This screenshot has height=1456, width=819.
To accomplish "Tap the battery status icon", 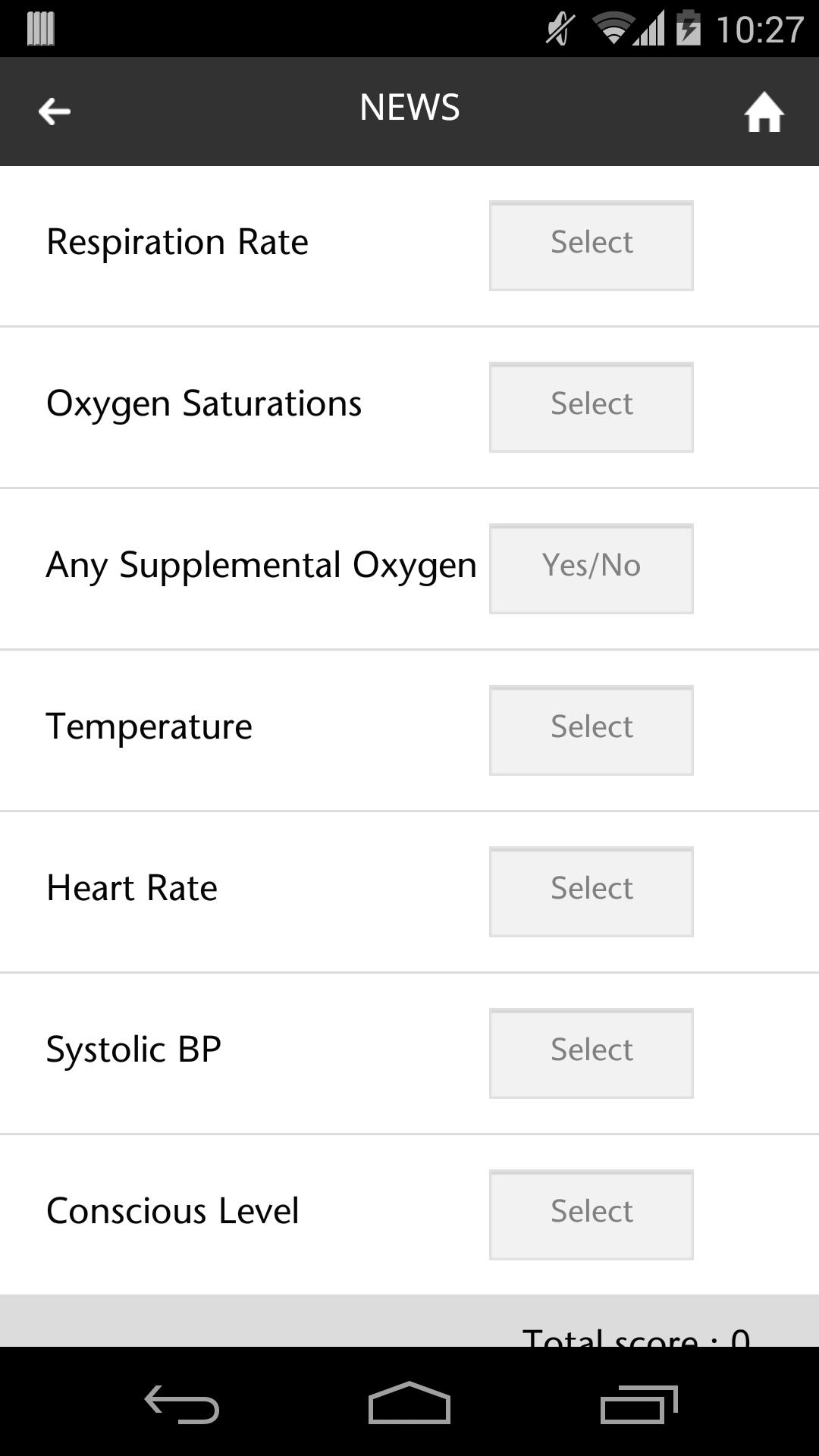I will coord(688,29).
